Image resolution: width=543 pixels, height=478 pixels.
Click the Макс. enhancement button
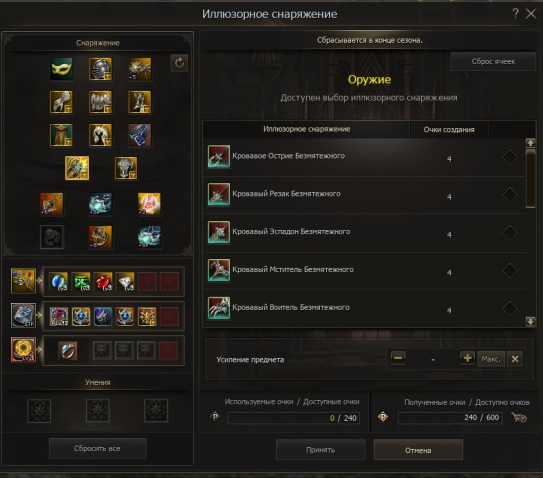(491, 359)
